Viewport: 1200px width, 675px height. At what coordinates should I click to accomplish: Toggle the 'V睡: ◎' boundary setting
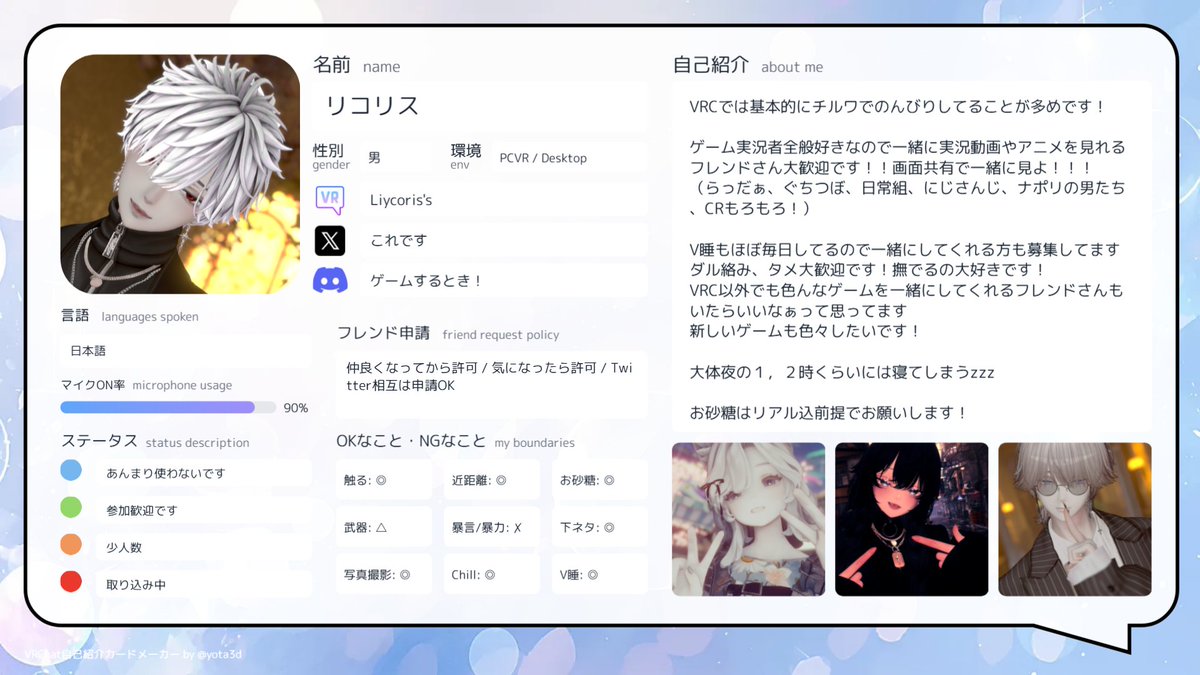[599, 574]
